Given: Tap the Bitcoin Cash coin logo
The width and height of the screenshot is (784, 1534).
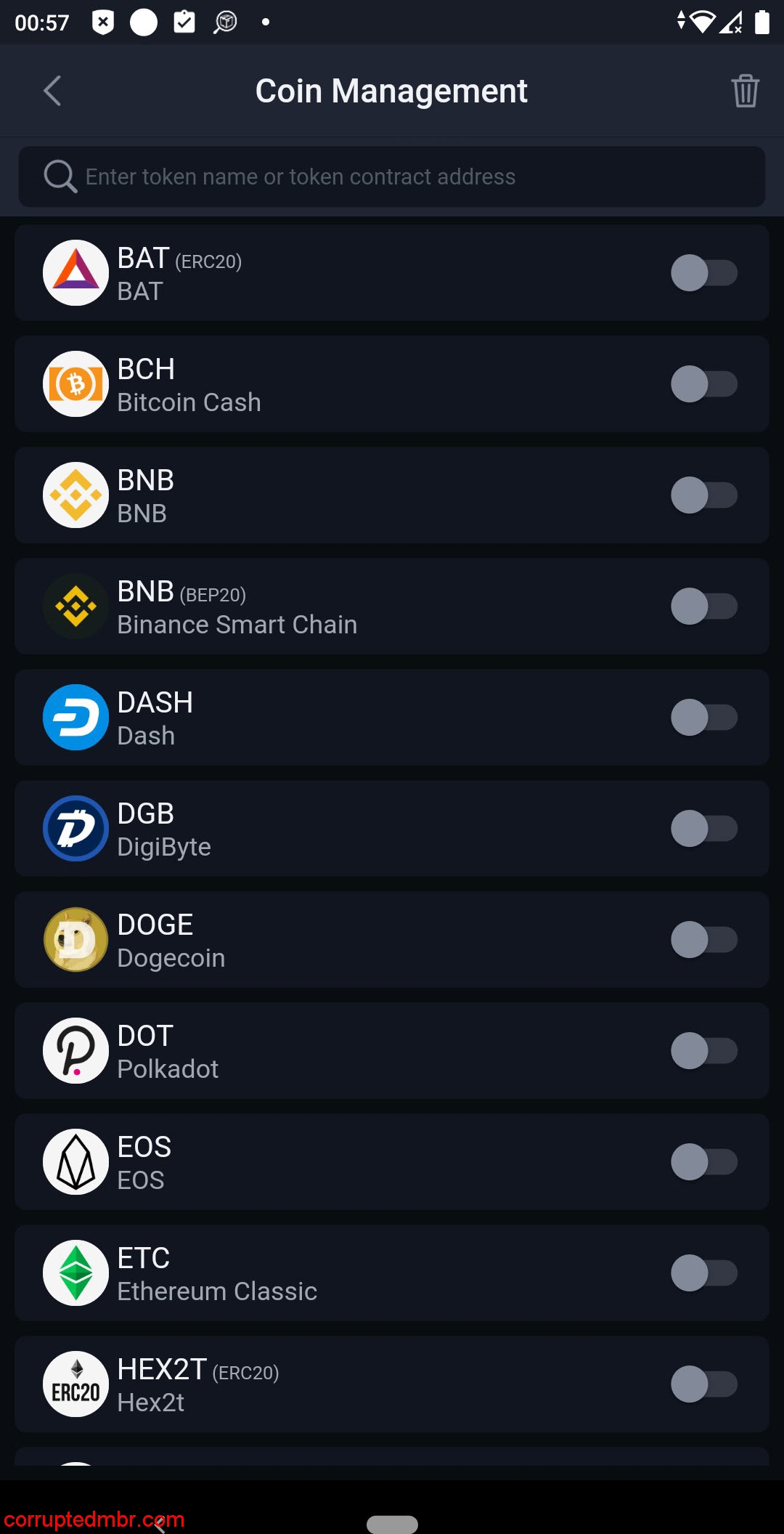Looking at the screenshot, I should click(x=76, y=384).
